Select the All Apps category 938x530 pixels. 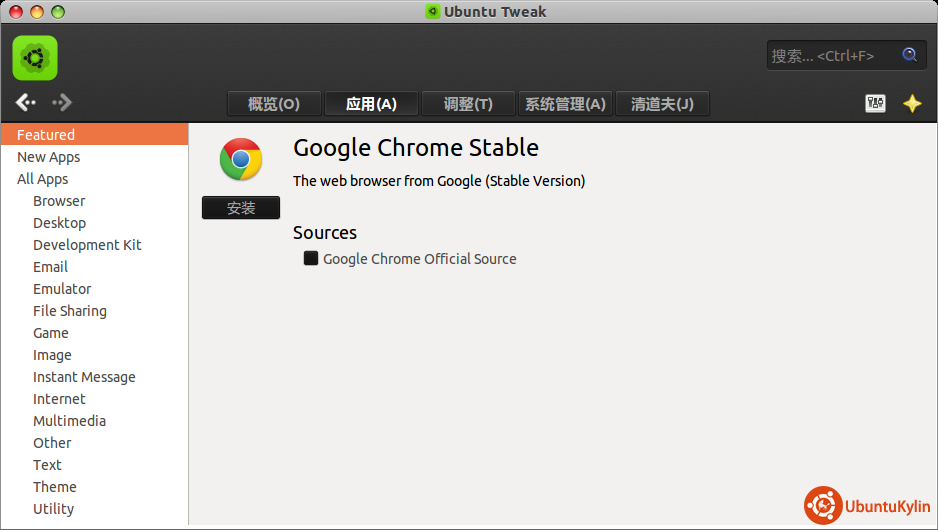click(x=43, y=179)
